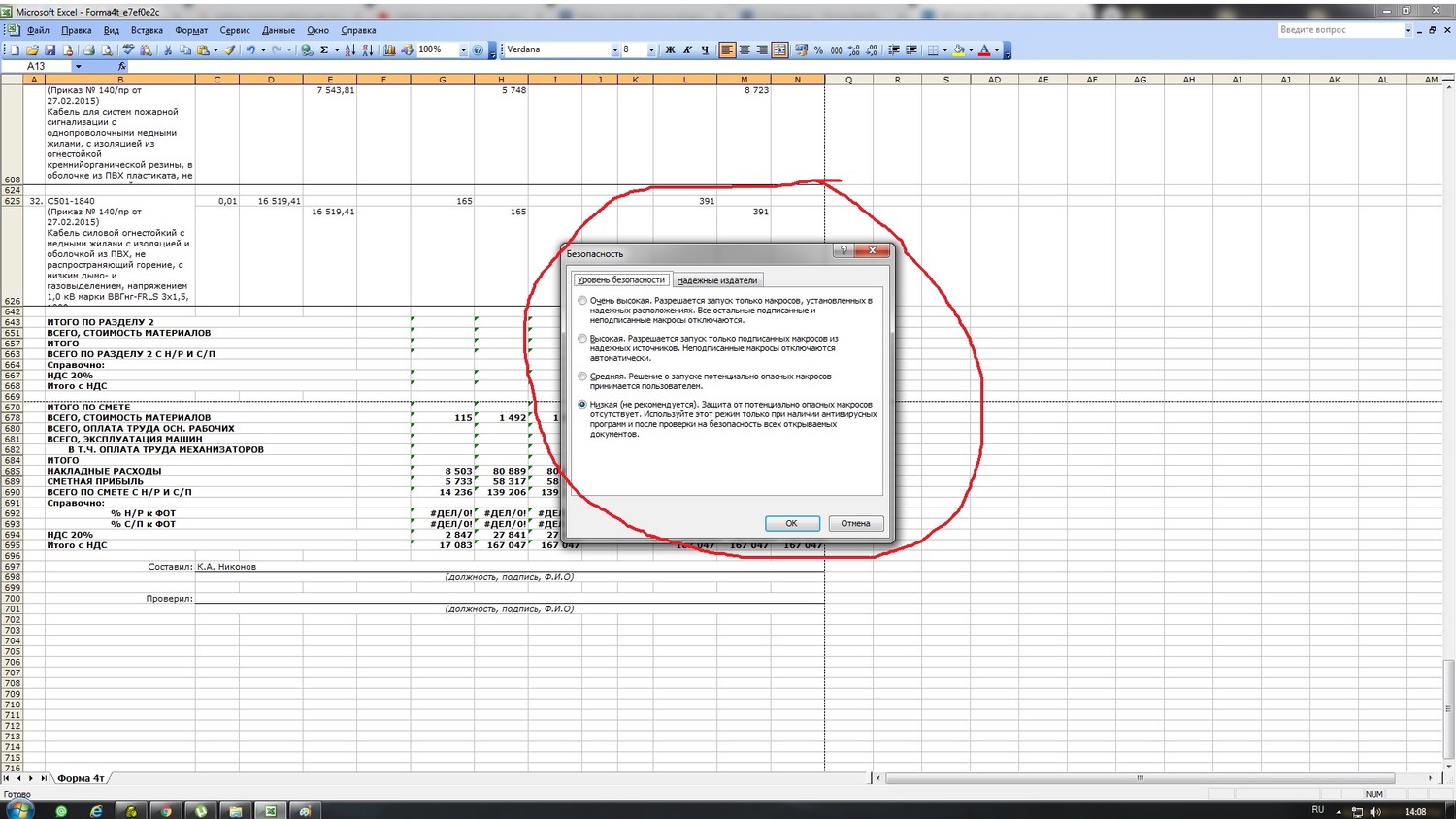
Task: Open the Файл menu
Action: (x=38, y=30)
